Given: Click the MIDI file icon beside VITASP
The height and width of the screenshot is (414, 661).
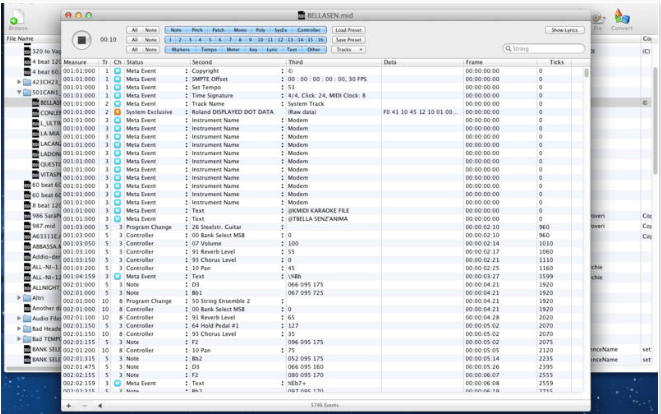Looking at the screenshot, I should click(36, 174).
